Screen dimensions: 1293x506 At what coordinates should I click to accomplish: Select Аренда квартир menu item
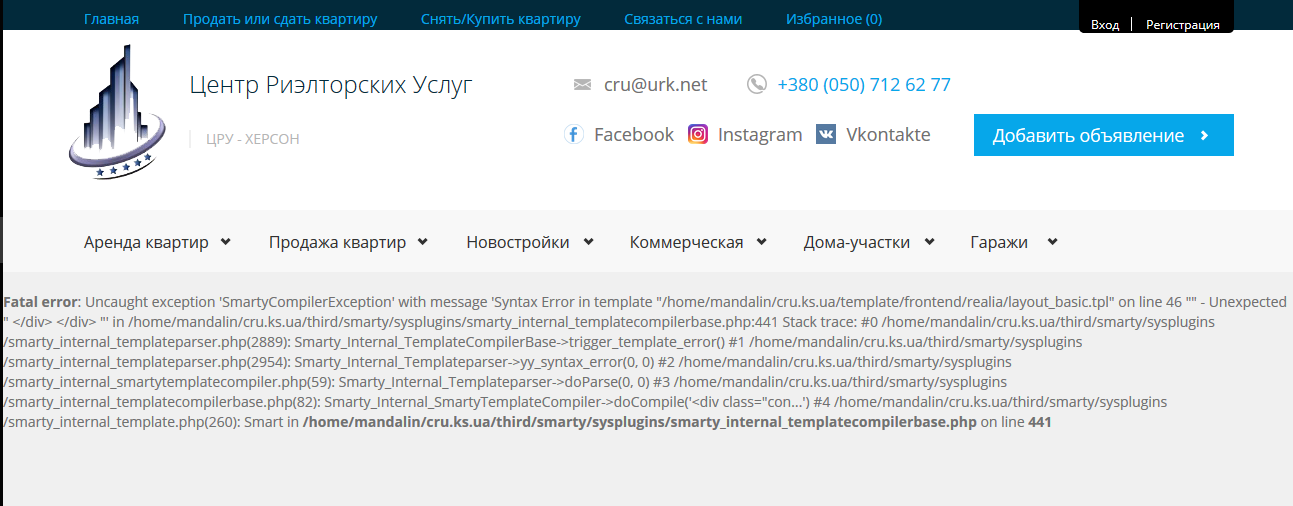point(146,242)
